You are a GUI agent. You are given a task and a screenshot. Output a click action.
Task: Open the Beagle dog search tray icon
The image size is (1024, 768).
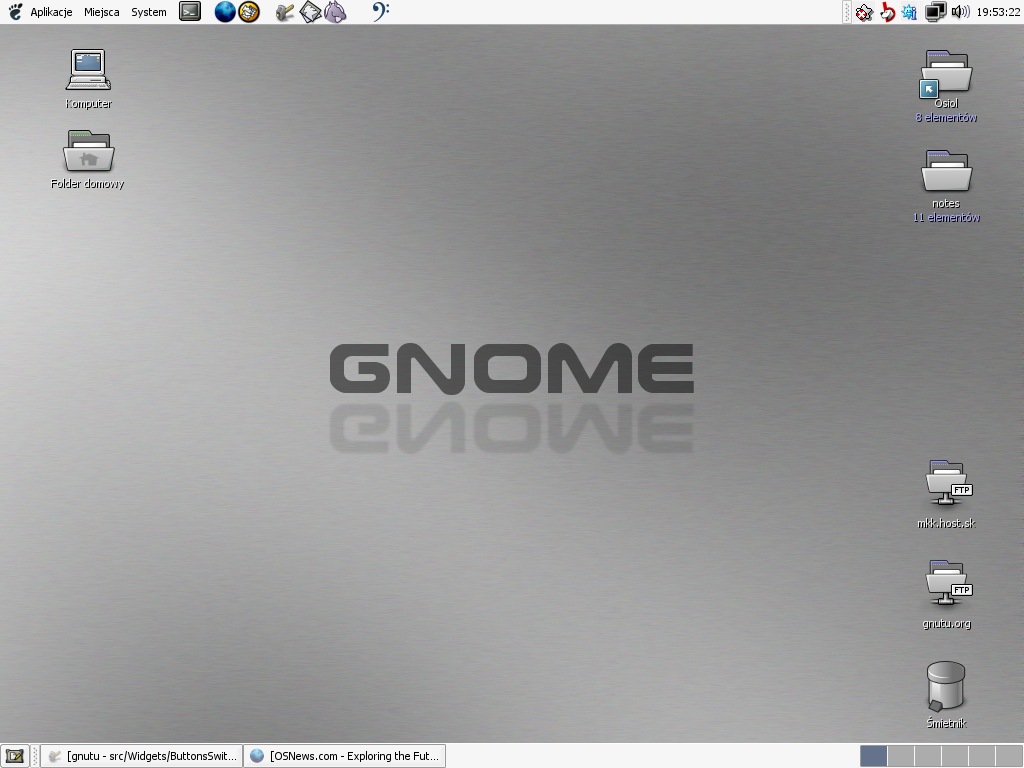(887, 12)
